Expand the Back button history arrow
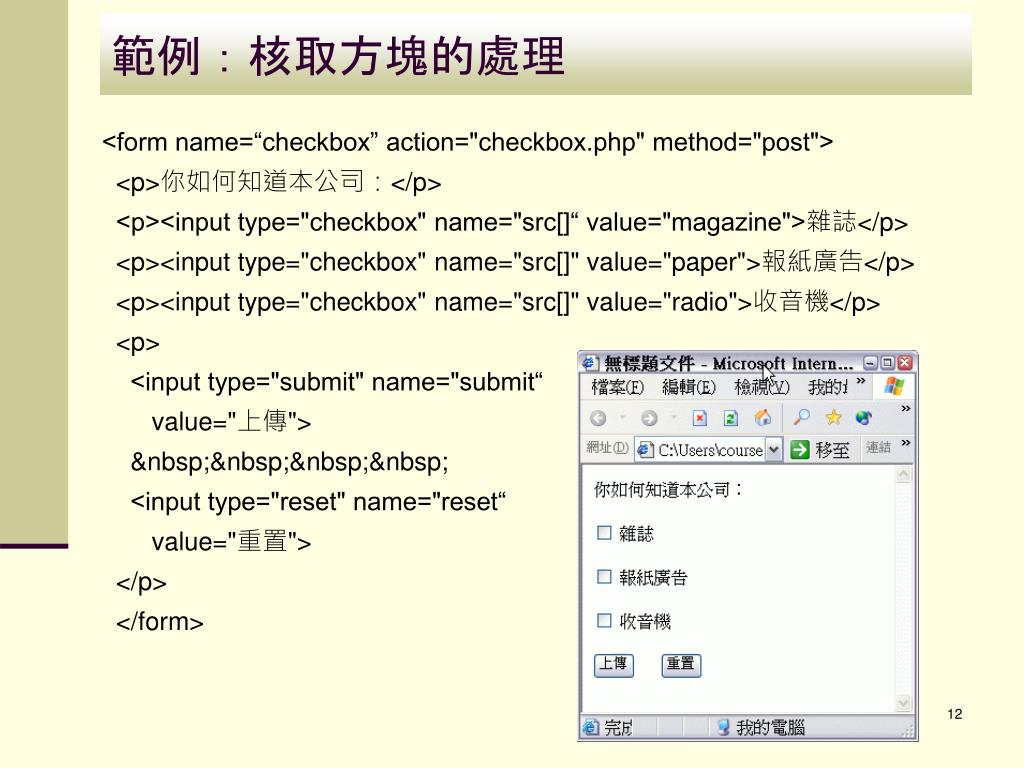Screen dimensions: 1024x768 pyautogui.click(x=622, y=417)
